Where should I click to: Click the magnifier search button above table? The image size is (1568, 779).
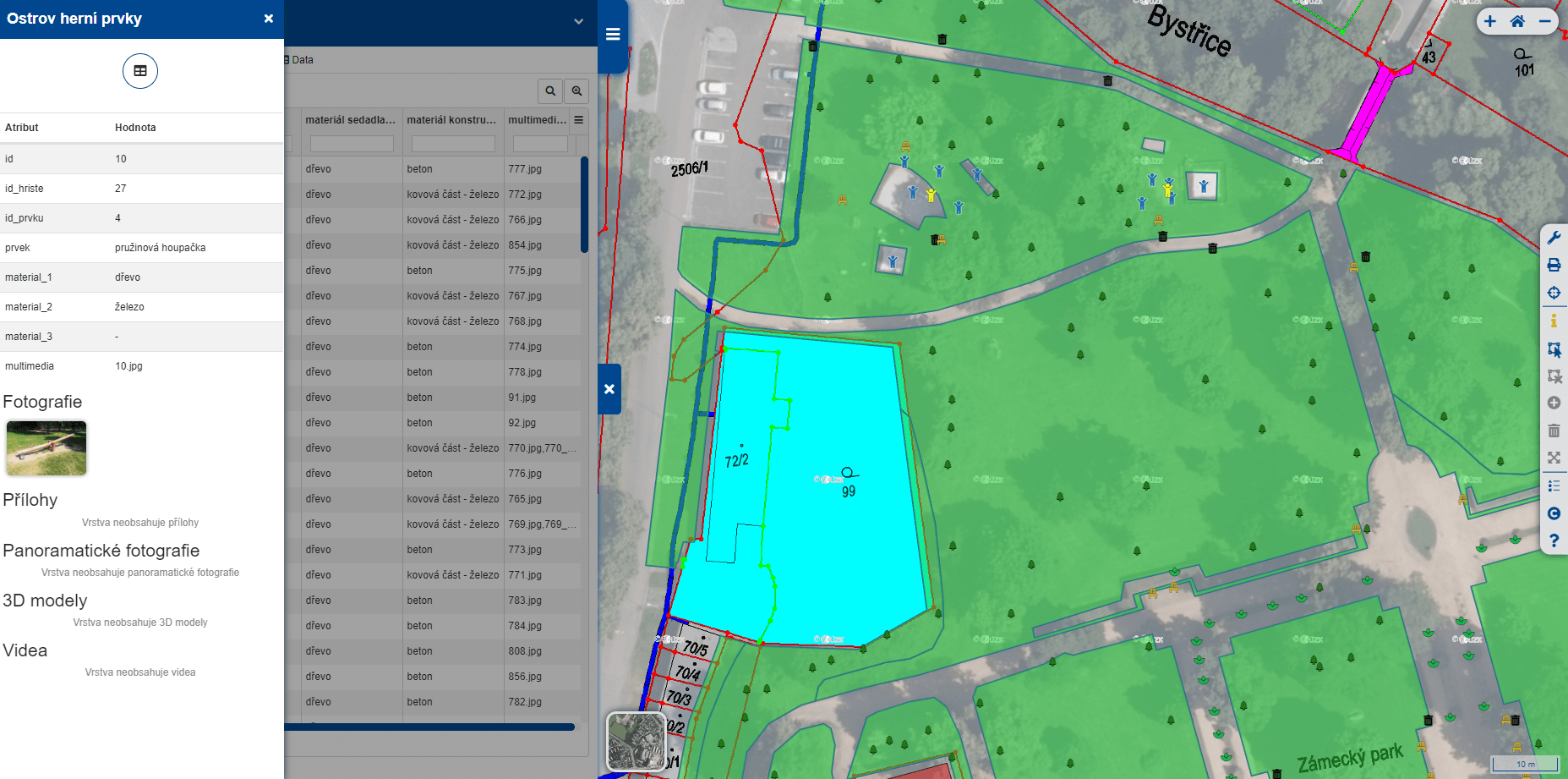coord(550,91)
